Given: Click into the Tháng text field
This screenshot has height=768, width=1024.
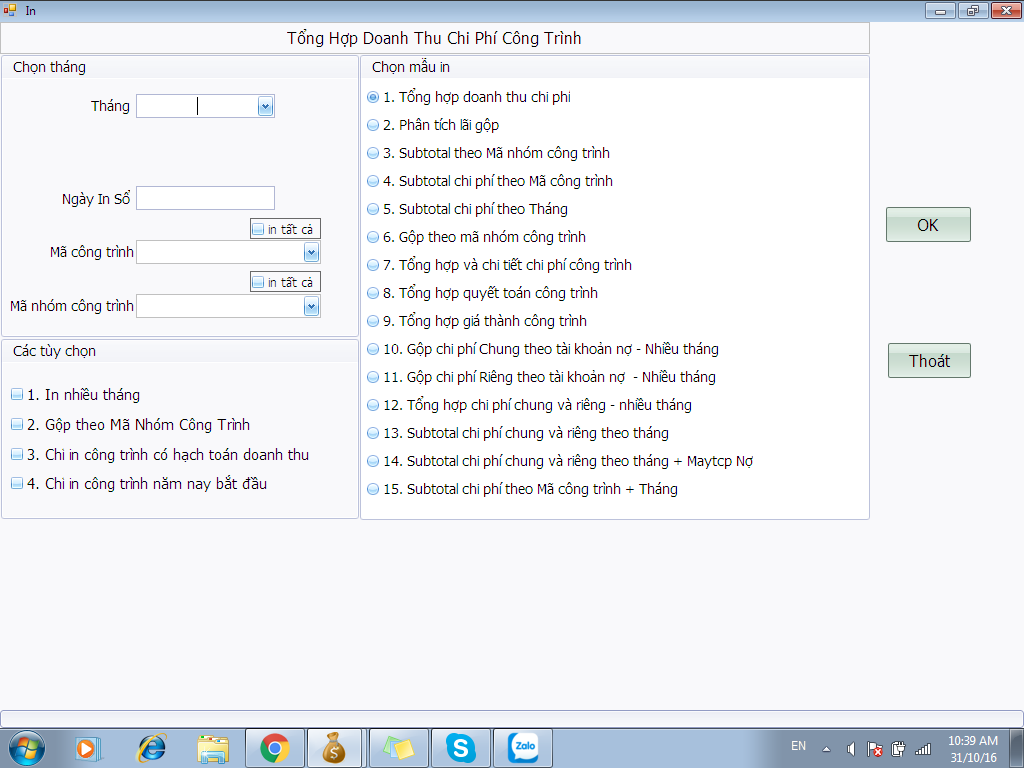Looking at the screenshot, I should point(197,106).
